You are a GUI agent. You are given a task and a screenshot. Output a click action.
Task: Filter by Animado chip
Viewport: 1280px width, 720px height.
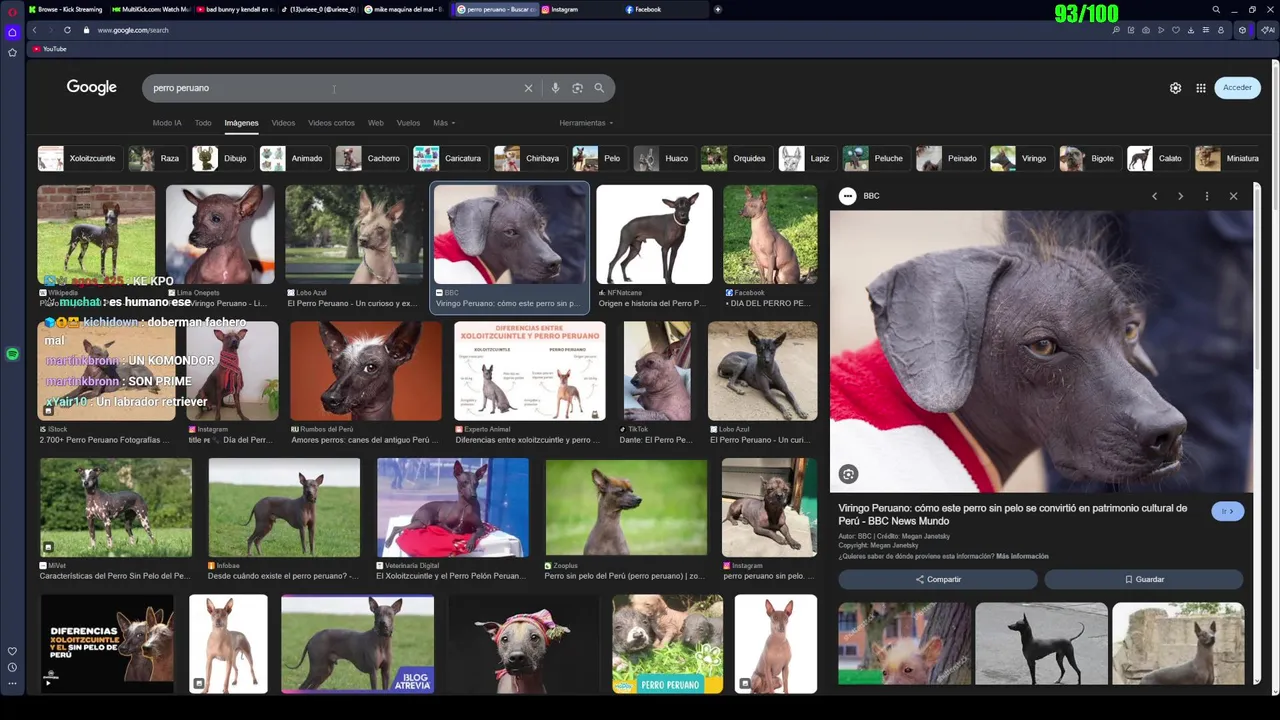[292, 158]
